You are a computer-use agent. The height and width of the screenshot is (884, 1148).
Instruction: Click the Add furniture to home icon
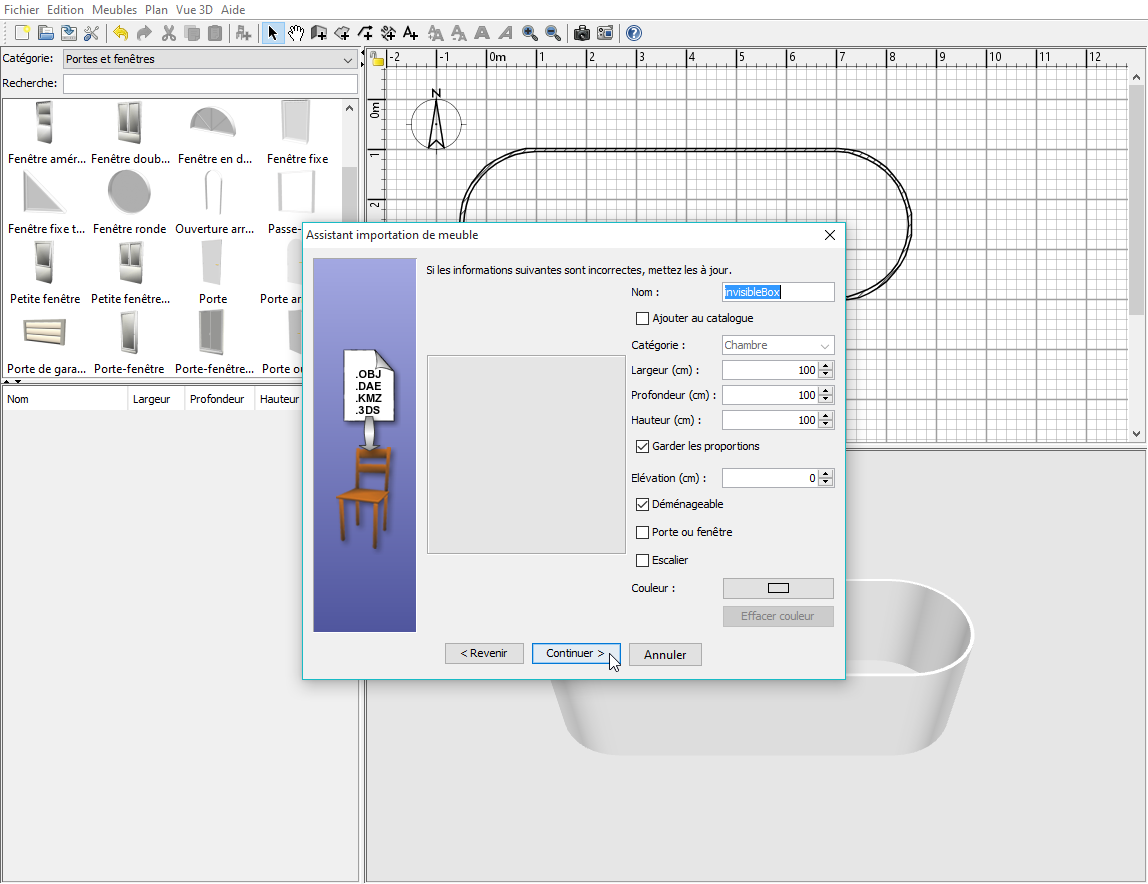(243, 33)
